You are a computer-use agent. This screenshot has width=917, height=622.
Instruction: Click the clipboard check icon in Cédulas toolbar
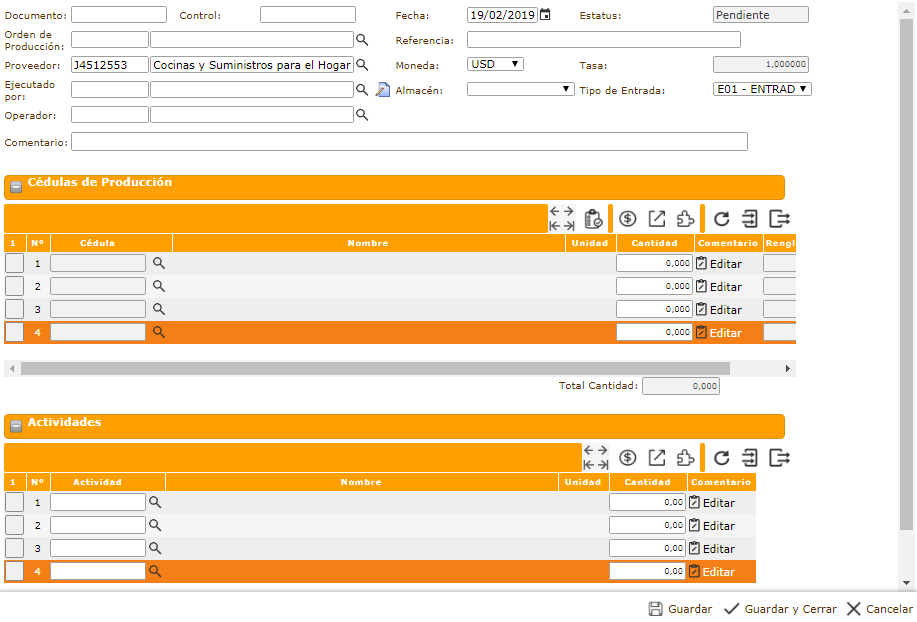pos(593,219)
